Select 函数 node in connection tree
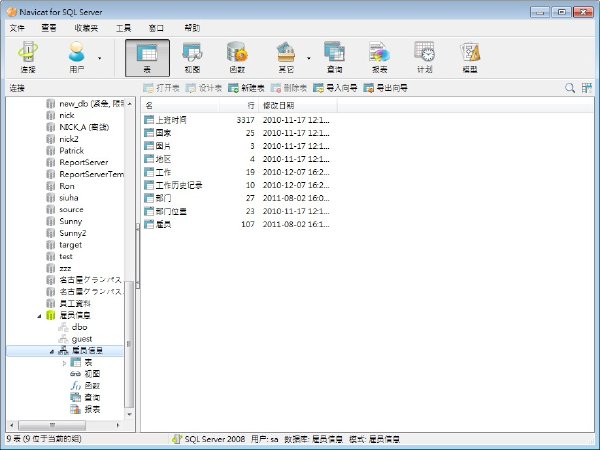This screenshot has width=600, height=450. [x=92, y=386]
